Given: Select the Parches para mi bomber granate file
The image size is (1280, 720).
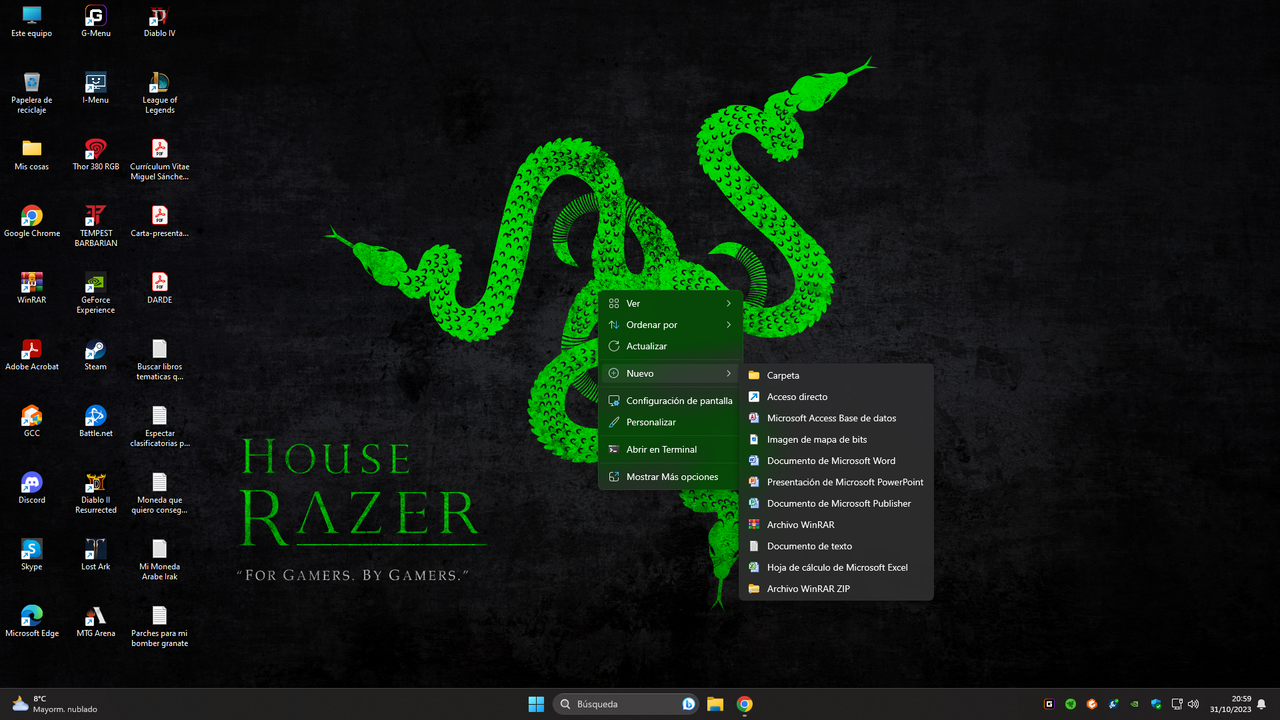Looking at the screenshot, I should pyautogui.click(x=159, y=627).
